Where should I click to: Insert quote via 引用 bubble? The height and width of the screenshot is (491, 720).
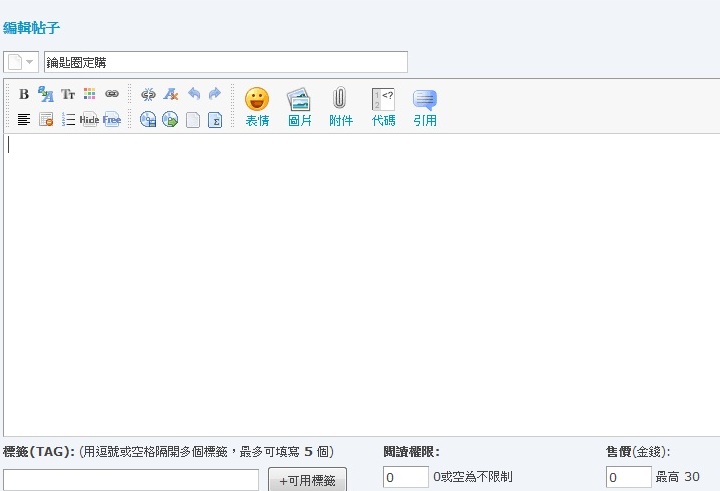click(x=425, y=107)
